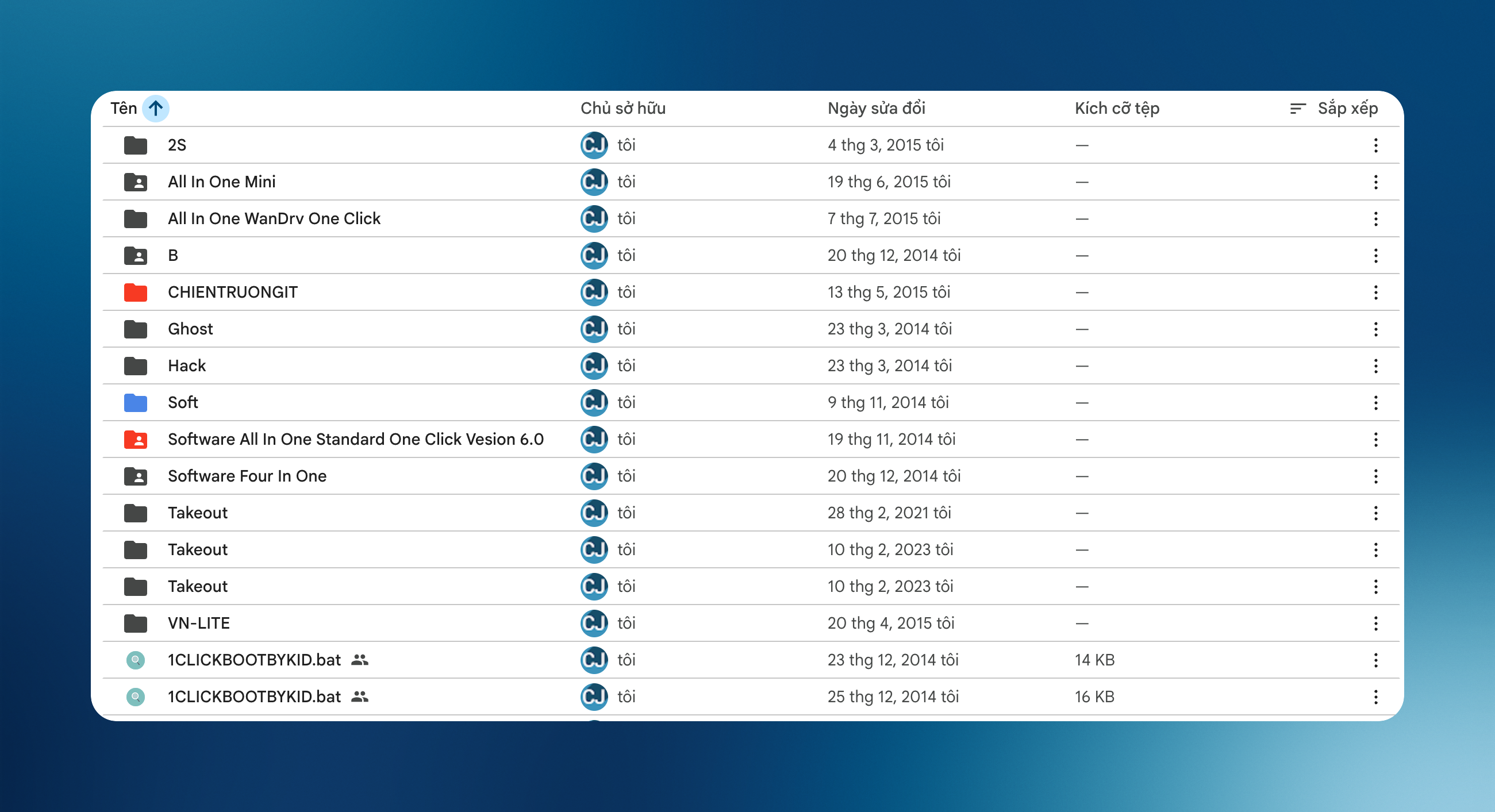Open more actions for VN-LITE
The image size is (1495, 812).
(1375, 623)
